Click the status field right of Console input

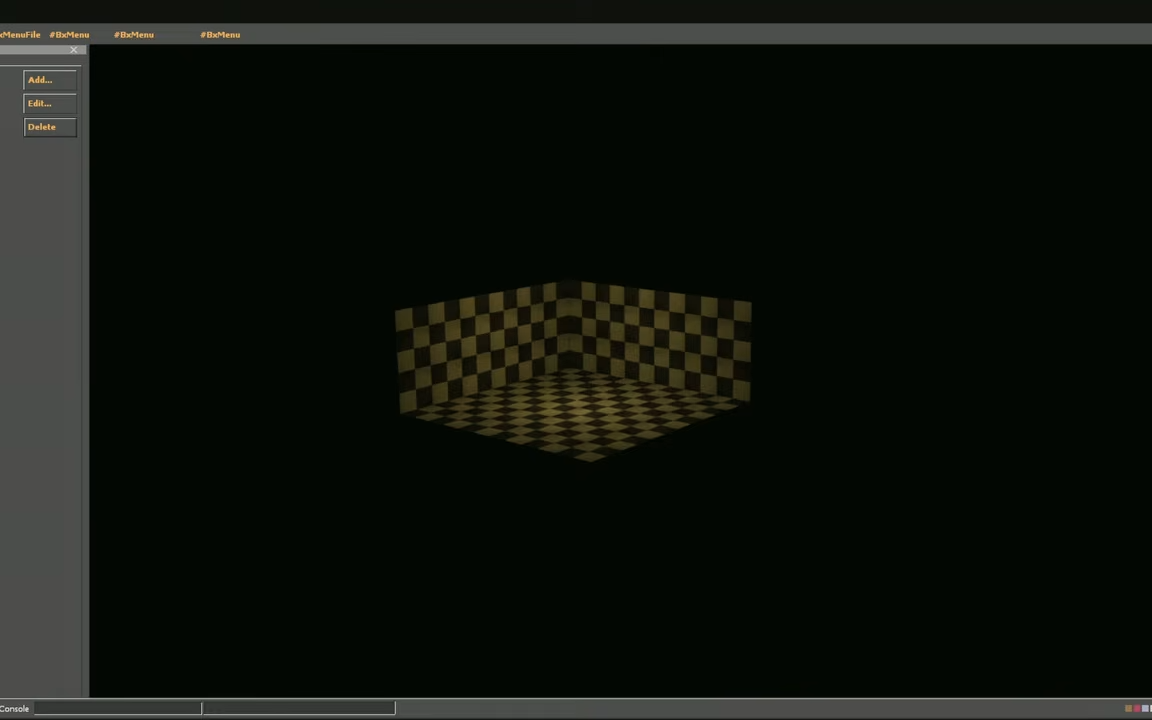[x=298, y=709]
